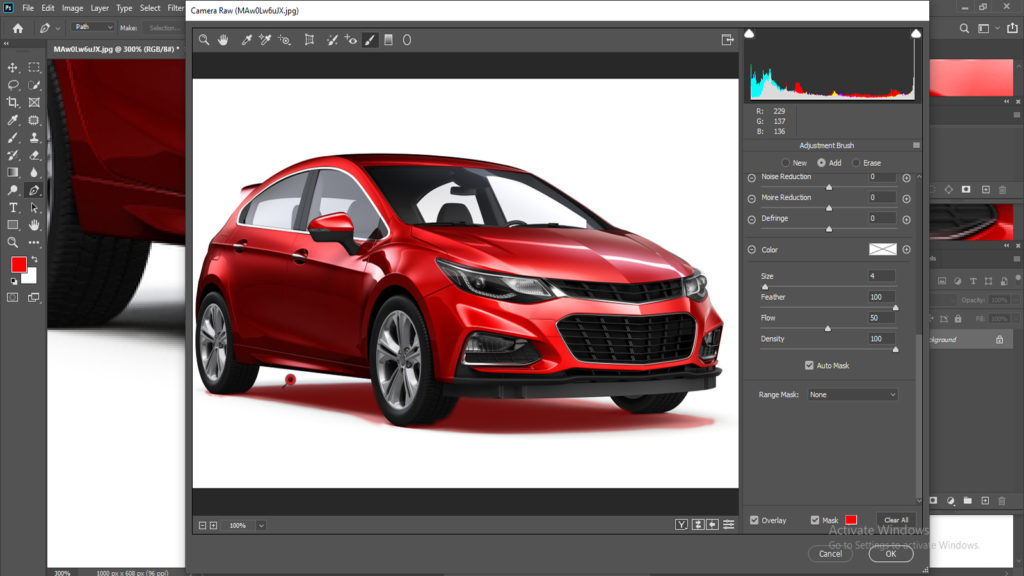Image resolution: width=1024 pixels, height=576 pixels.
Task: Increase Noise Reduction with plus button
Action: tap(906, 178)
